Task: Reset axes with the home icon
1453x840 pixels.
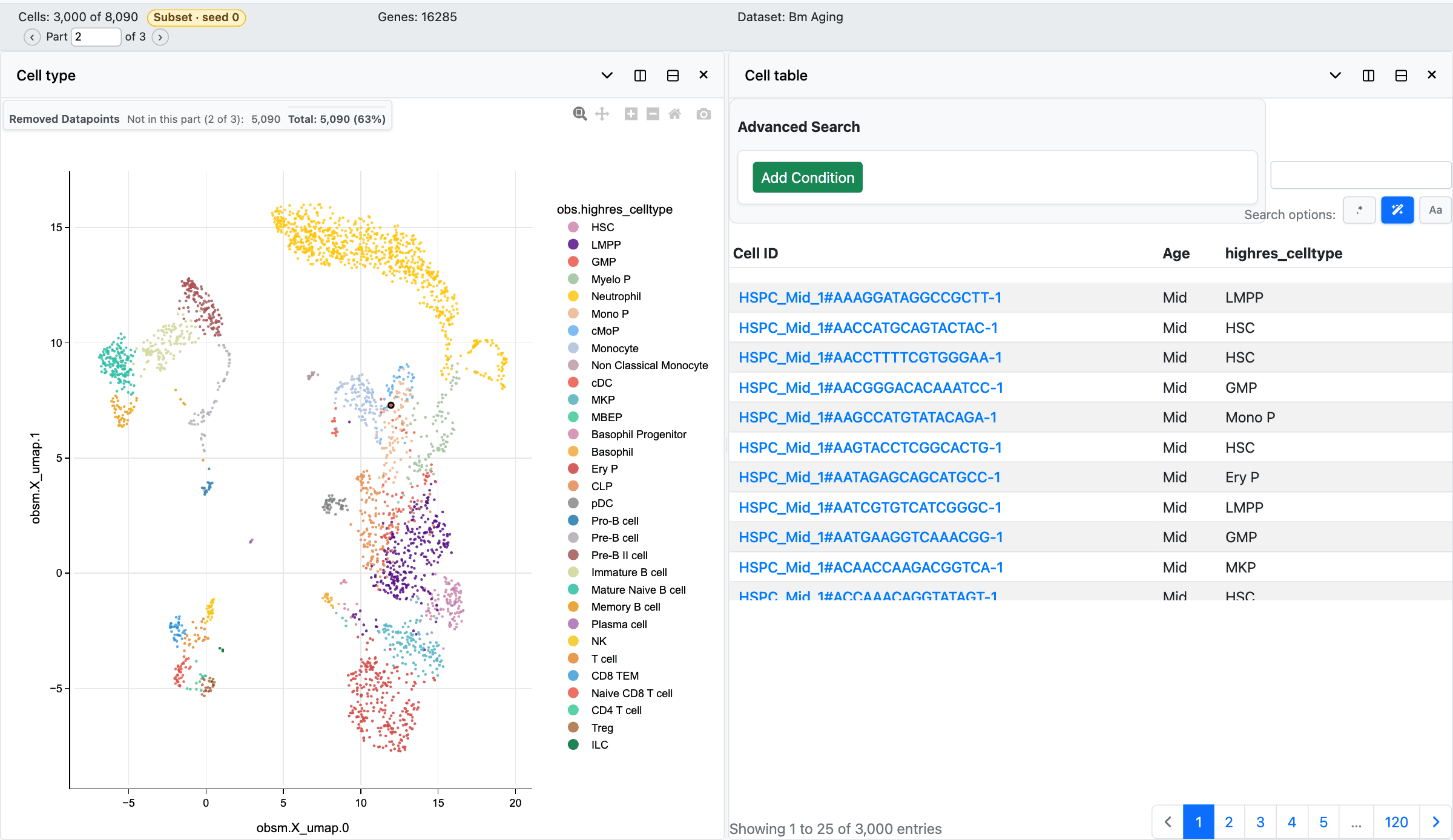Action: pyautogui.click(x=674, y=114)
